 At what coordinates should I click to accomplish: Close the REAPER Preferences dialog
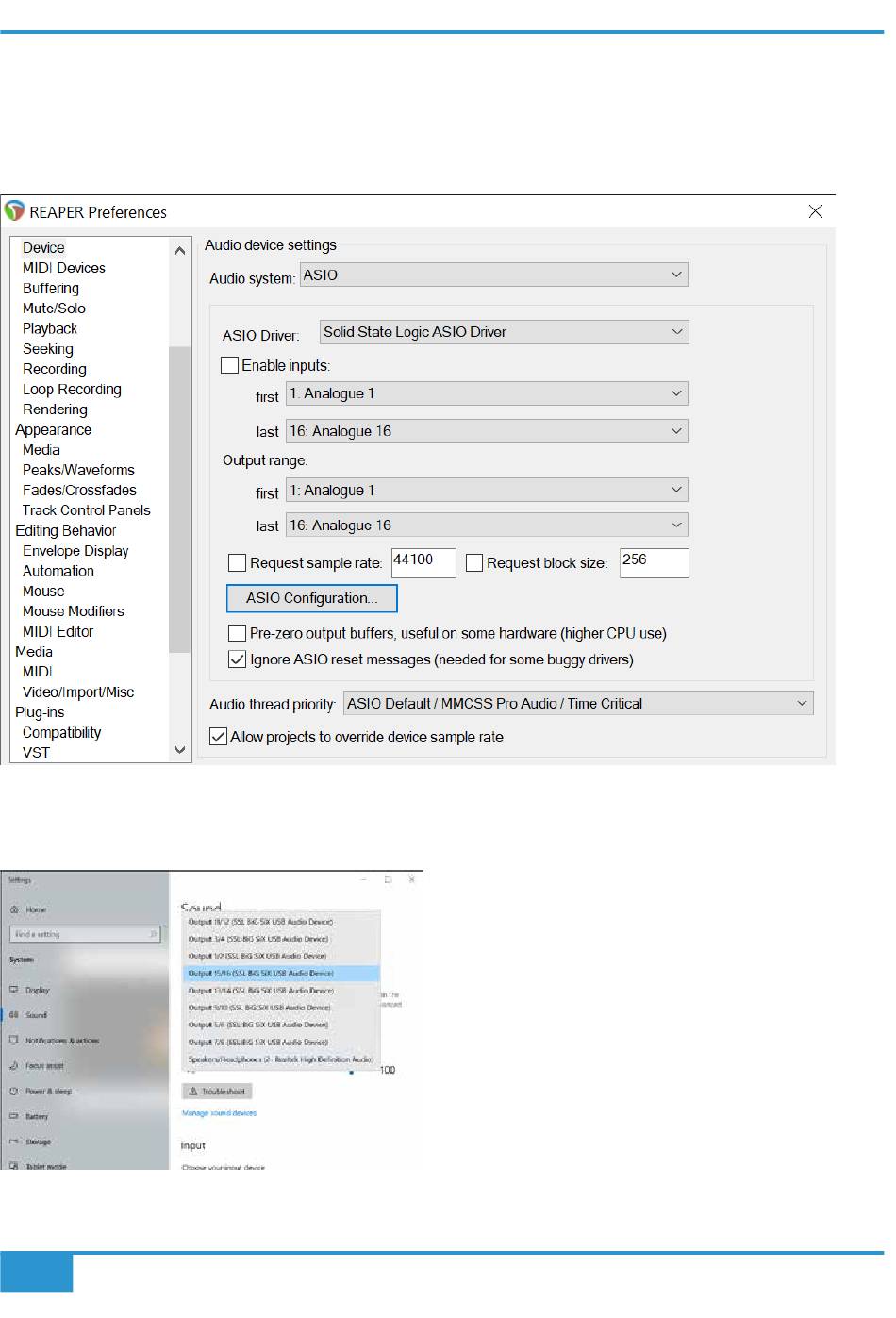816,211
